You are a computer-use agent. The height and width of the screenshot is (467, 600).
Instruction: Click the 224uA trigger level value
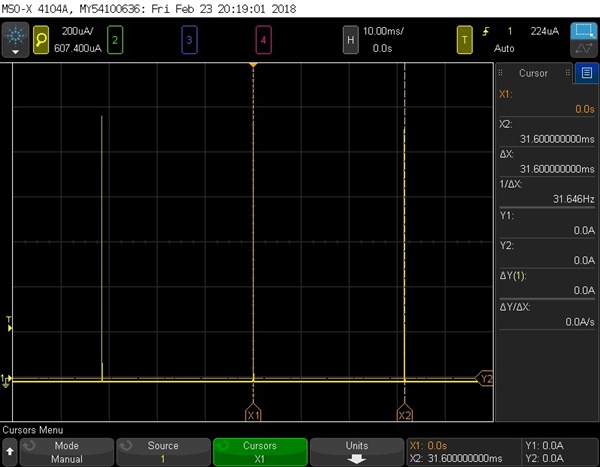click(545, 31)
